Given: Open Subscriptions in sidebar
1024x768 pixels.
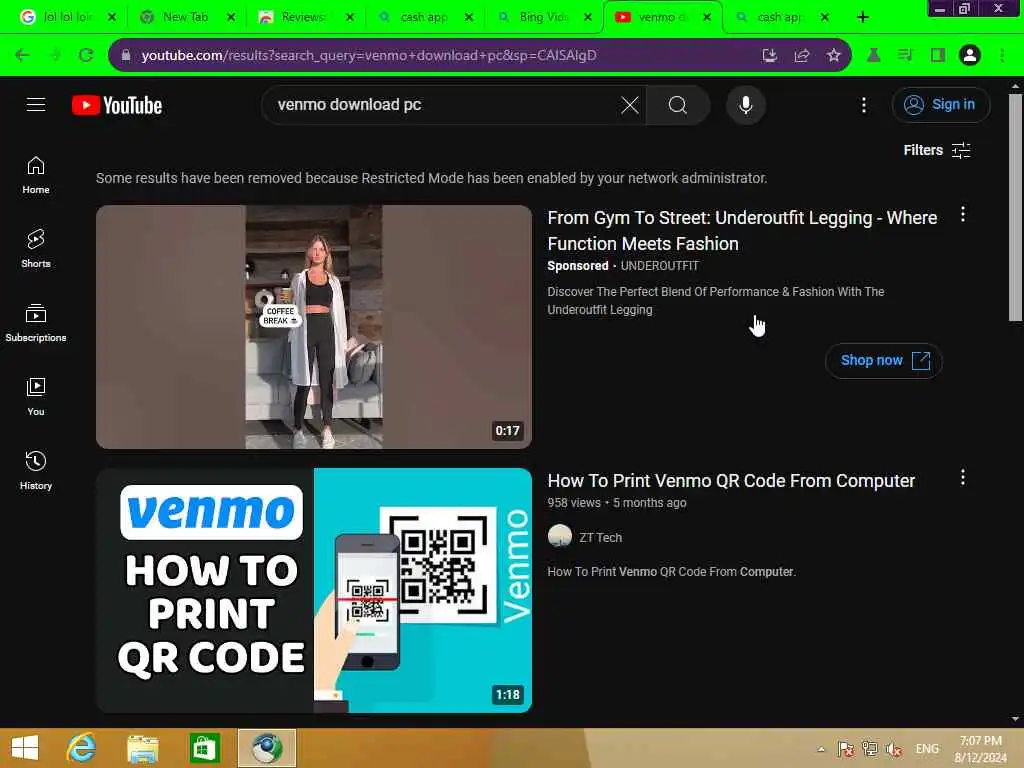Looking at the screenshot, I should click(36, 323).
